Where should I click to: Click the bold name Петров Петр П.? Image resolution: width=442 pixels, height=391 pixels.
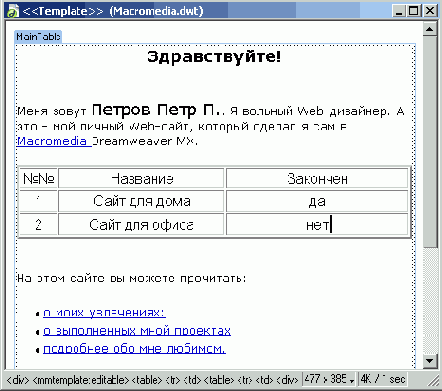coord(156,110)
